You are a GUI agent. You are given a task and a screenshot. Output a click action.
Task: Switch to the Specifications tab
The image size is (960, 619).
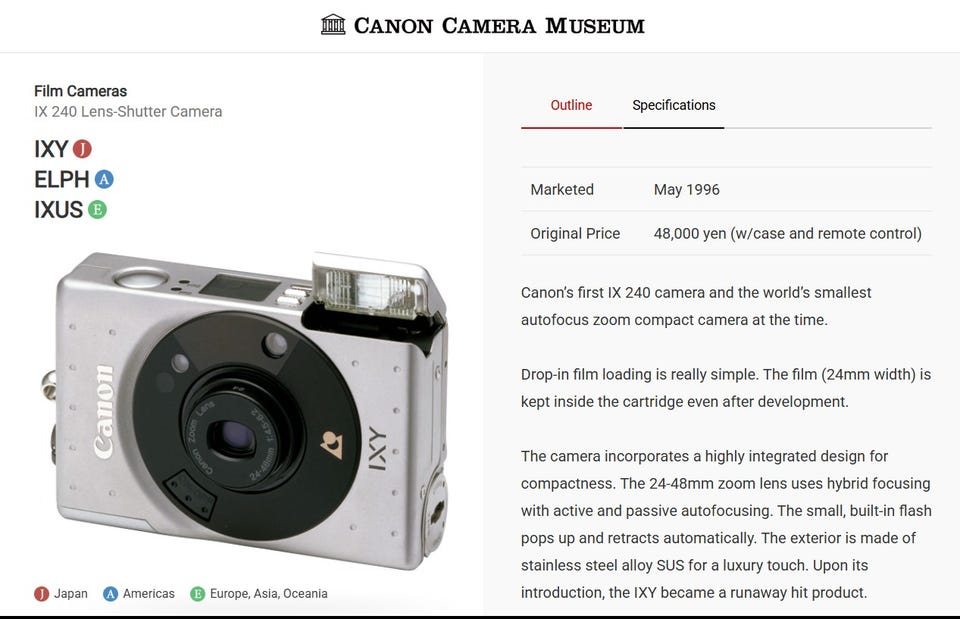[673, 105]
